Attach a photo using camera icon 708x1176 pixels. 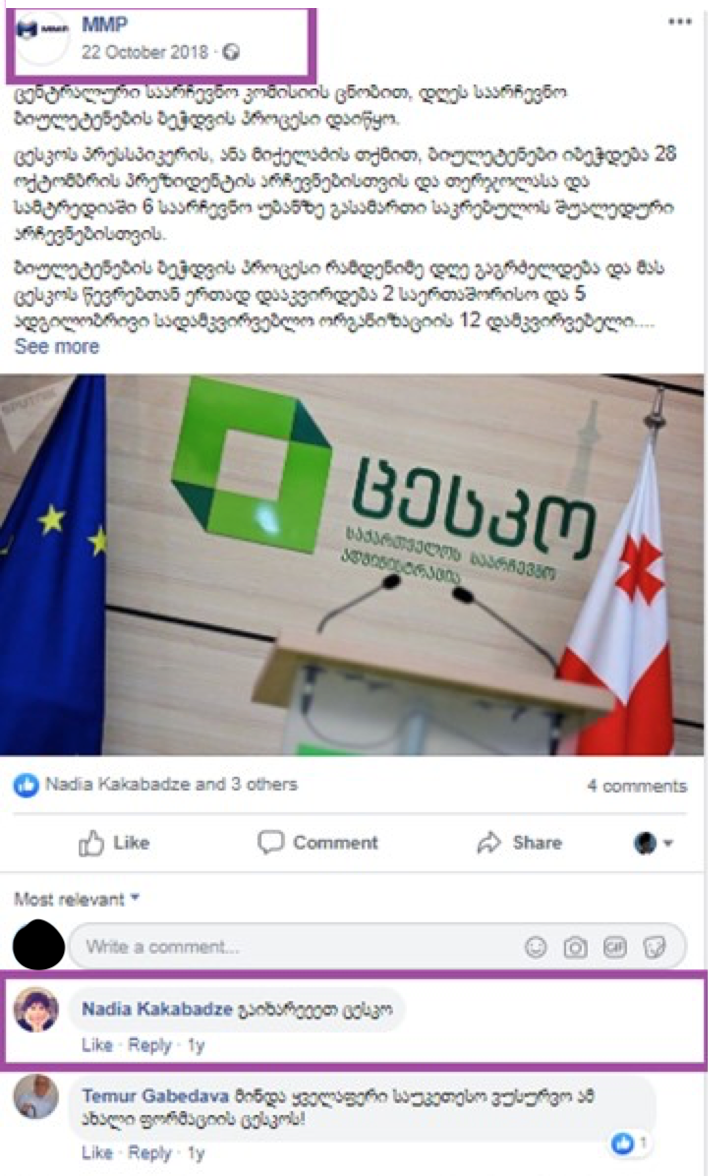575,947
